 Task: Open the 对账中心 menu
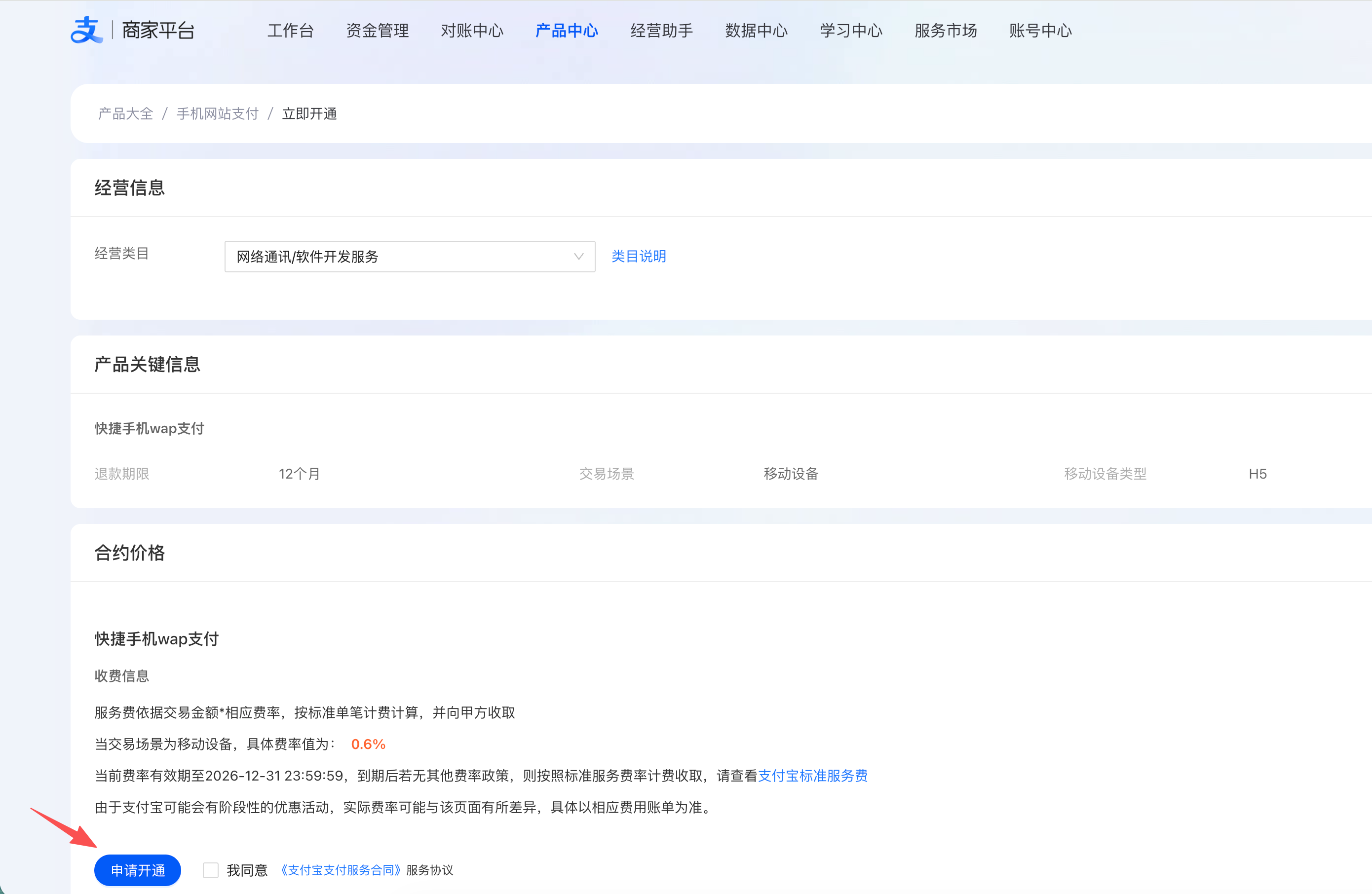(x=472, y=31)
